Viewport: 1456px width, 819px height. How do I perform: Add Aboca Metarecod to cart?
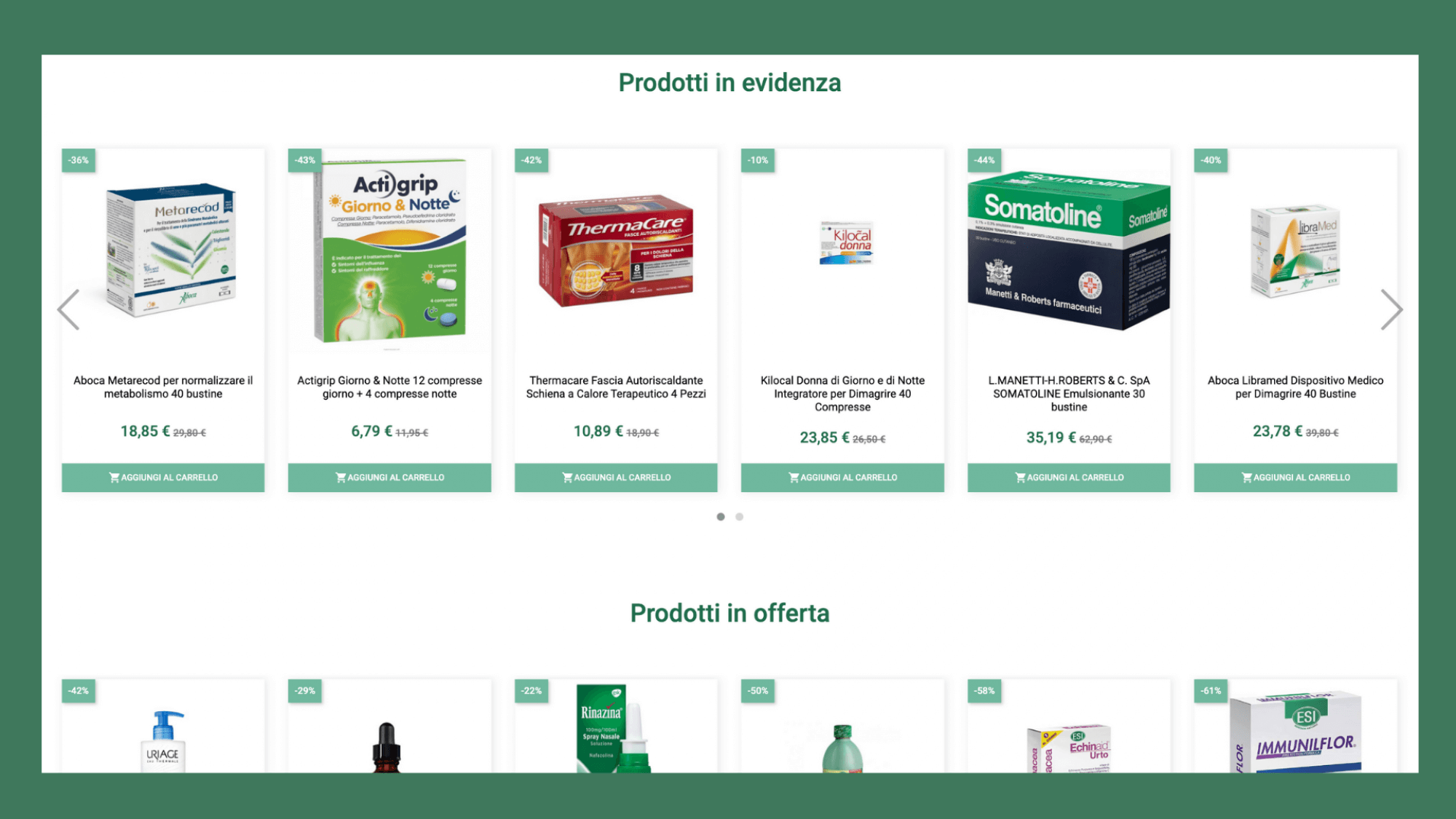tap(163, 478)
